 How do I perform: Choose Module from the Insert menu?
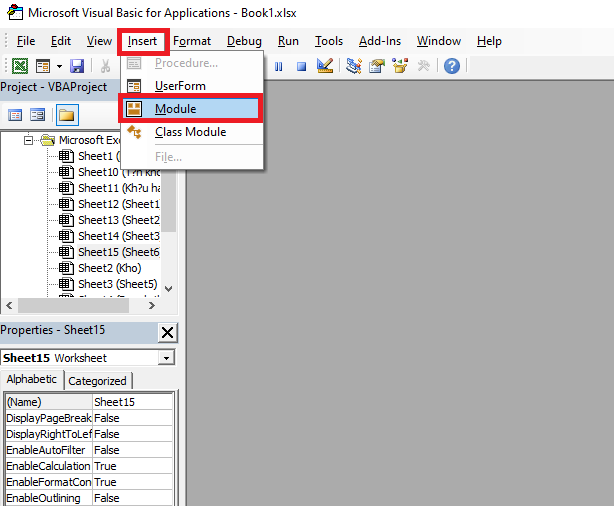point(191,108)
